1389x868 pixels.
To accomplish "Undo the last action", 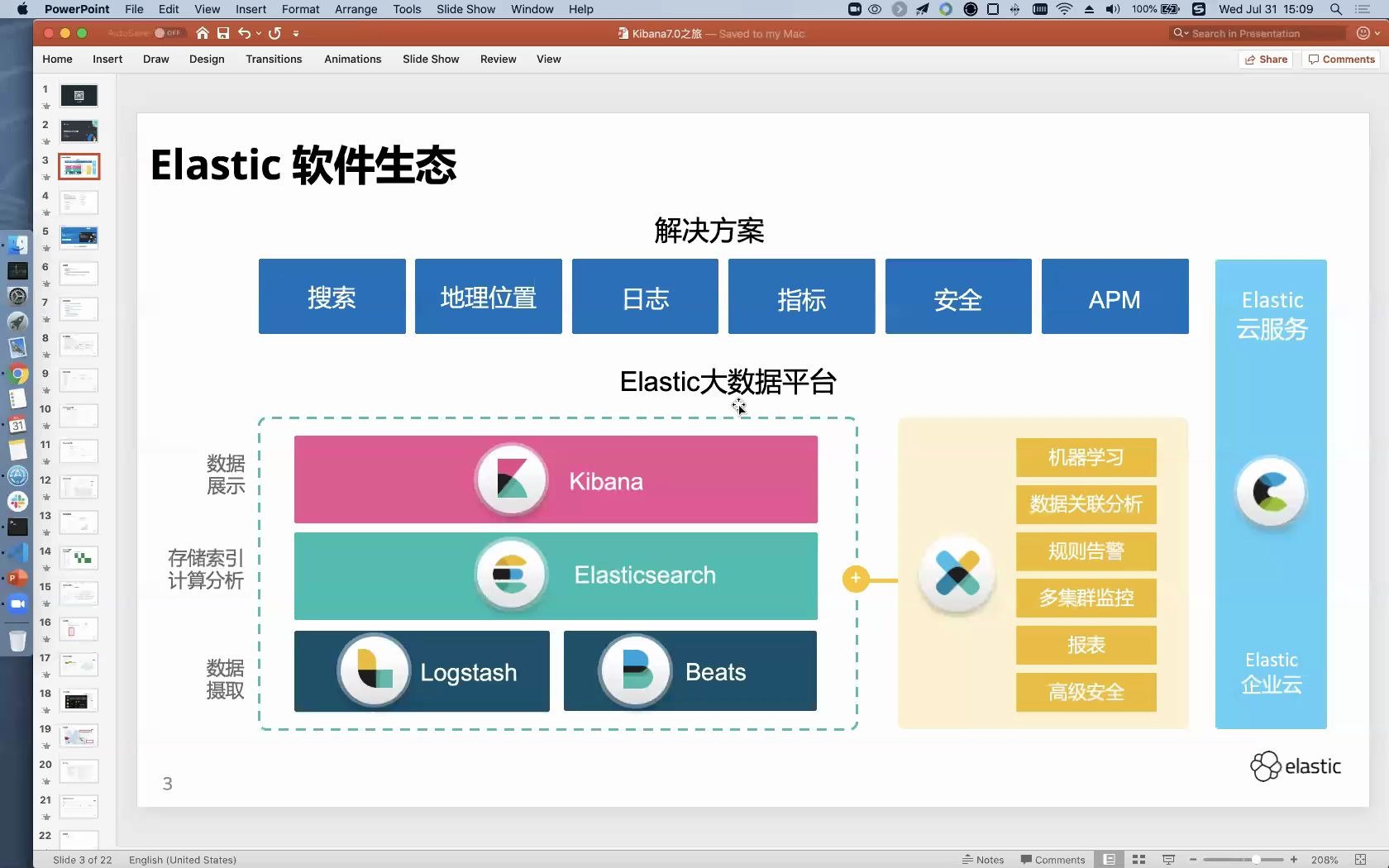I will coord(244,33).
